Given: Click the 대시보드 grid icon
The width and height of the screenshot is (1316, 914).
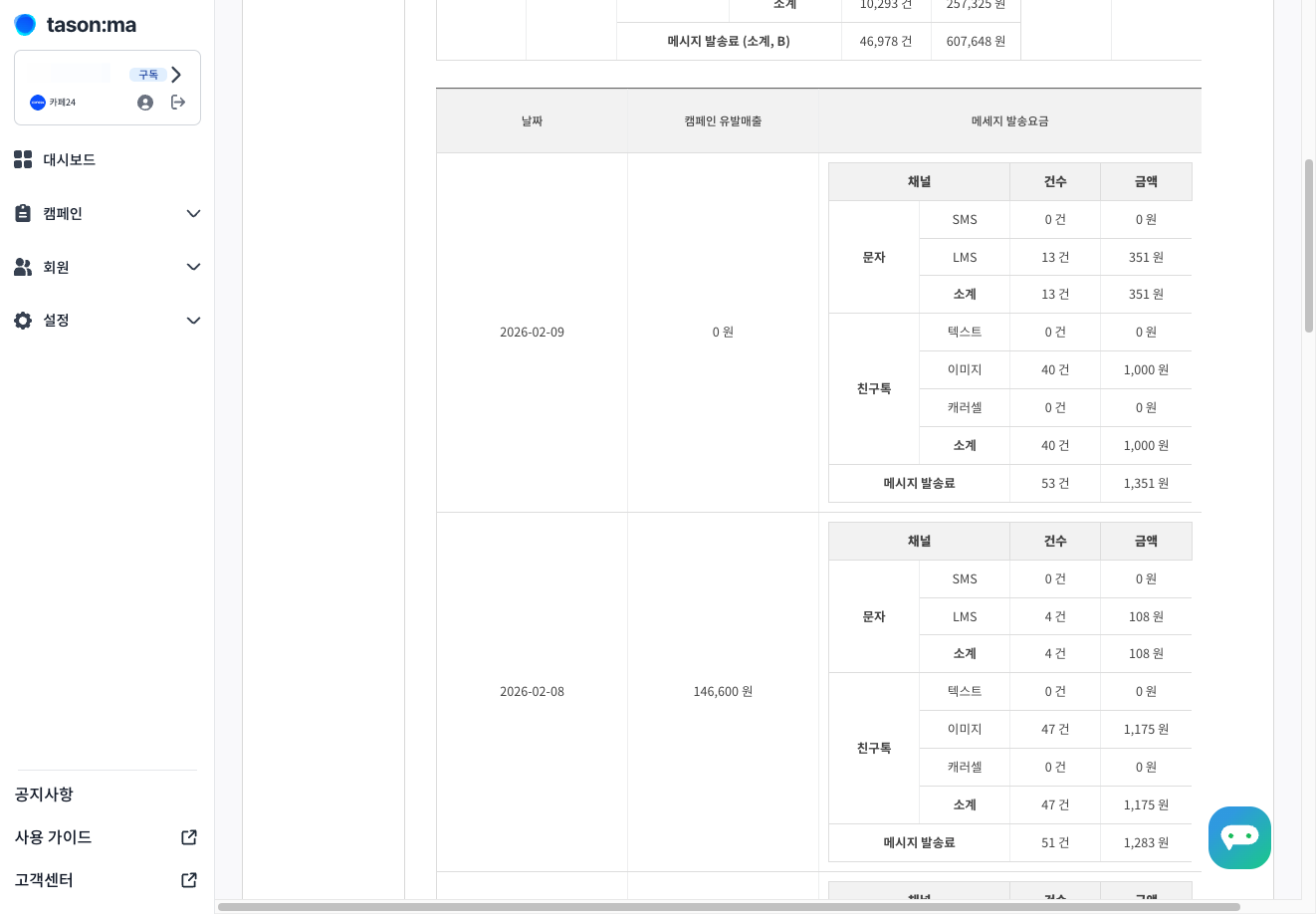Looking at the screenshot, I should point(23,159).
